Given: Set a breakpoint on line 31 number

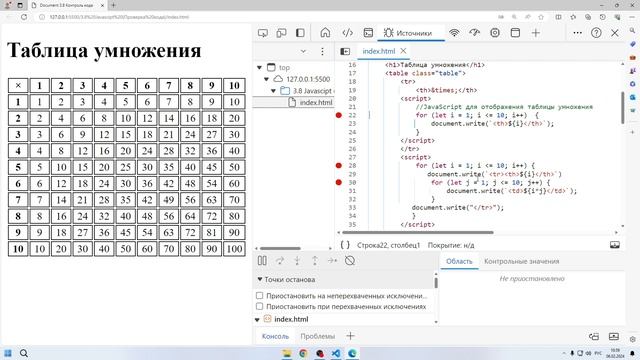Looking at the screenshot, I should point(352,191).
